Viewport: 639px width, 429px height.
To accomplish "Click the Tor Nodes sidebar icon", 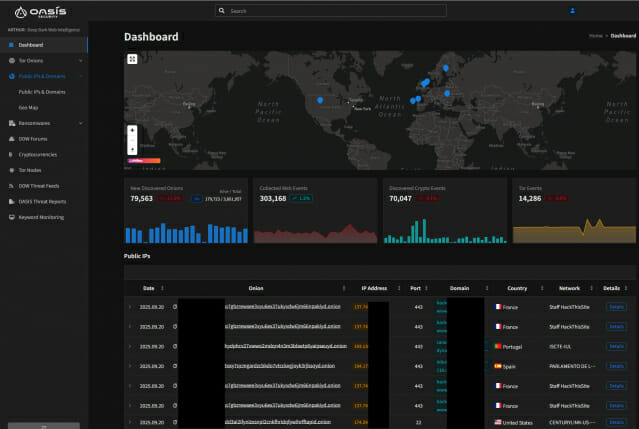I will pos(10,170).
